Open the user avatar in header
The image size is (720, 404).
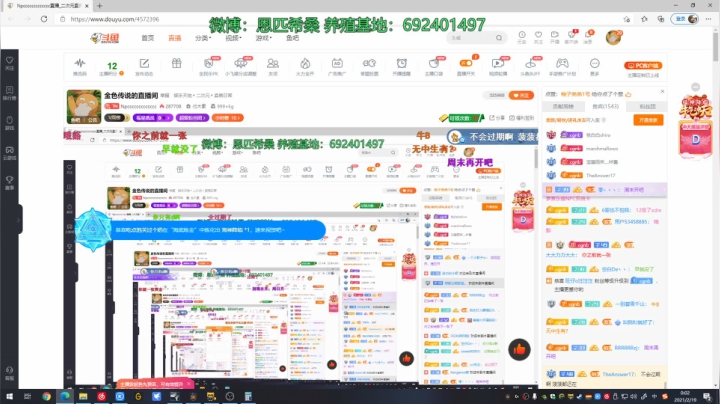[613, 38]
